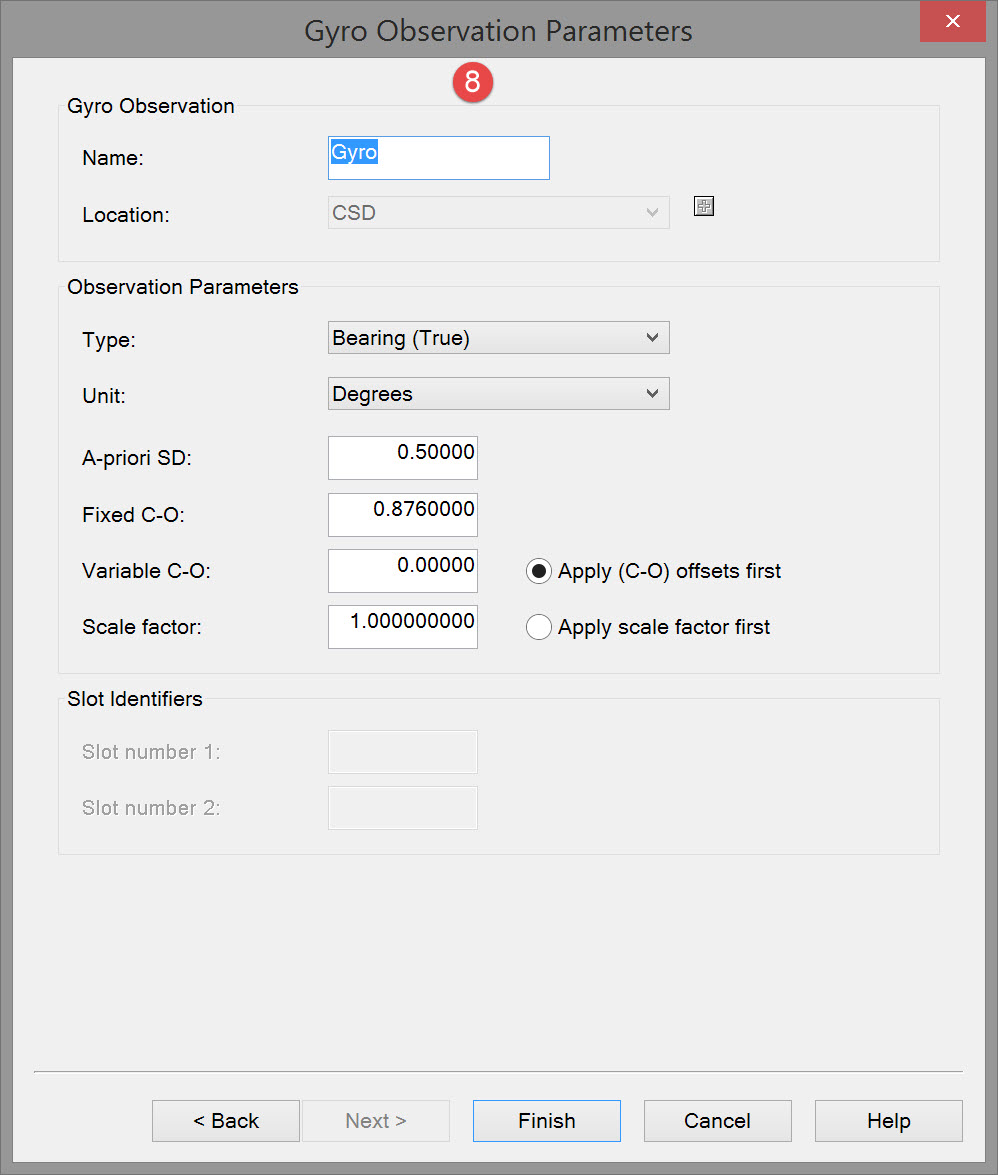Select Apply scale factor first option
This screenshot has width=998, height=1175.
point(539,627)
